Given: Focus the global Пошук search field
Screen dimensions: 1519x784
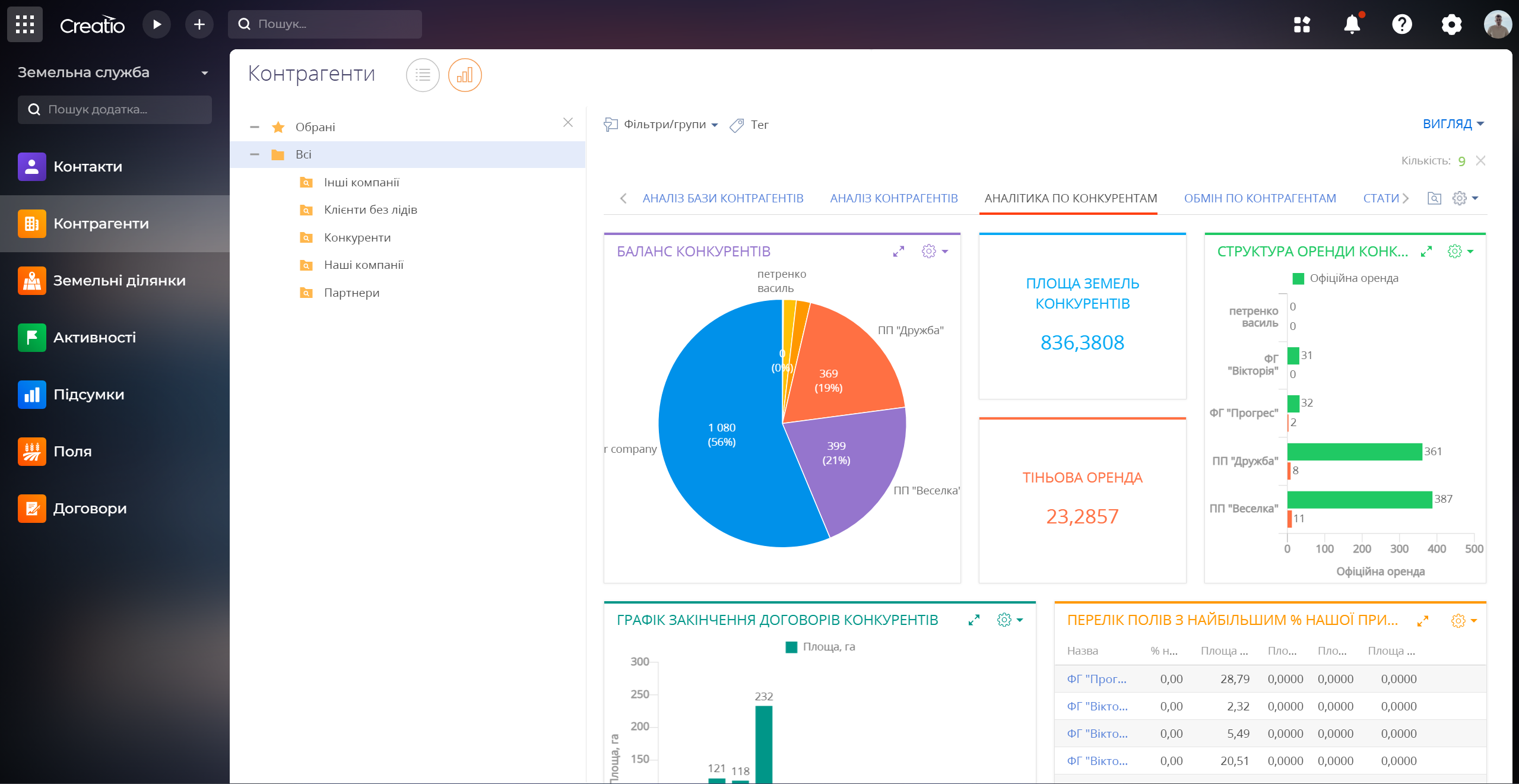Looking at the screenshot, I should tap(325, 24).
